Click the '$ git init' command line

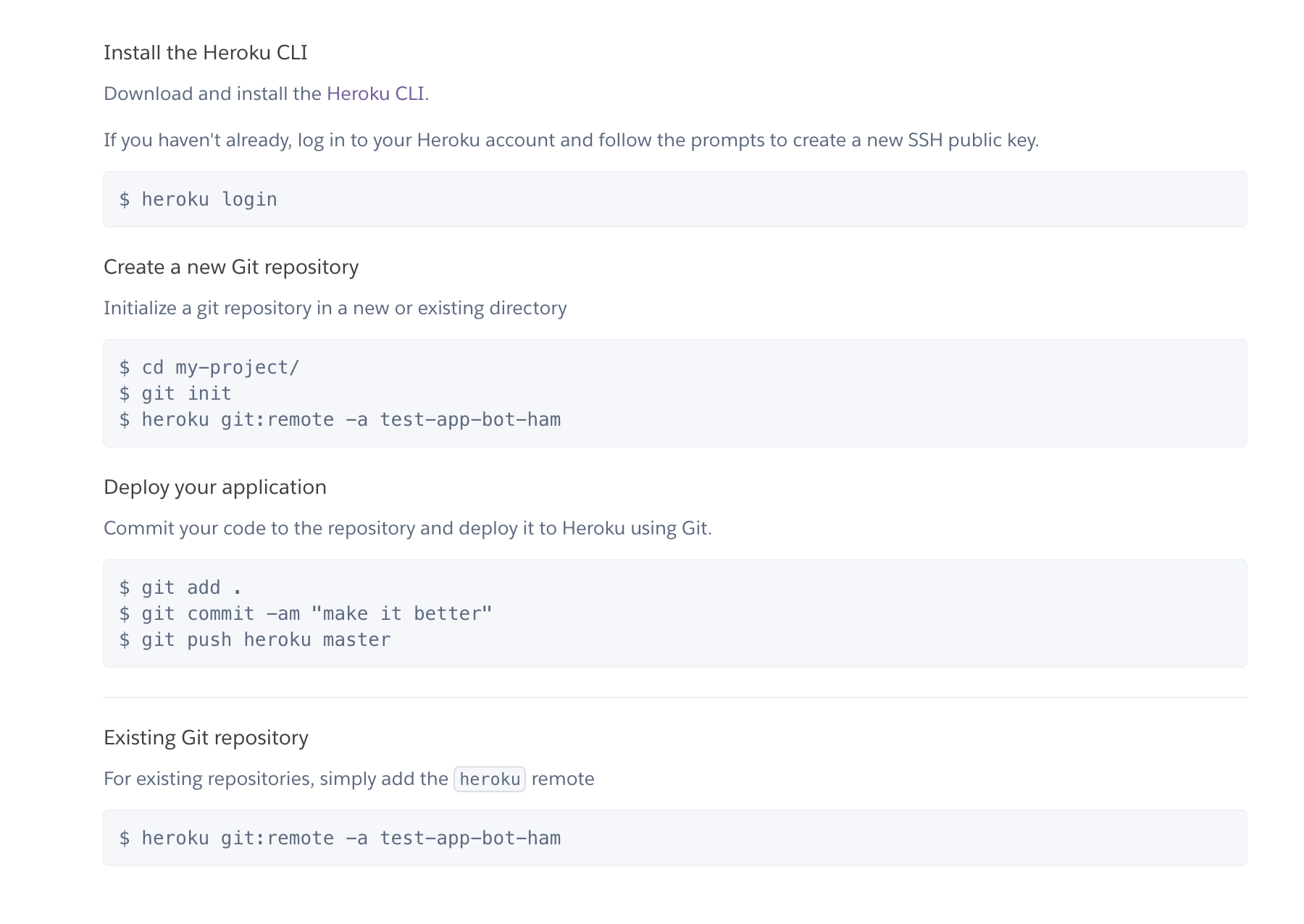[x=175, y=393]
